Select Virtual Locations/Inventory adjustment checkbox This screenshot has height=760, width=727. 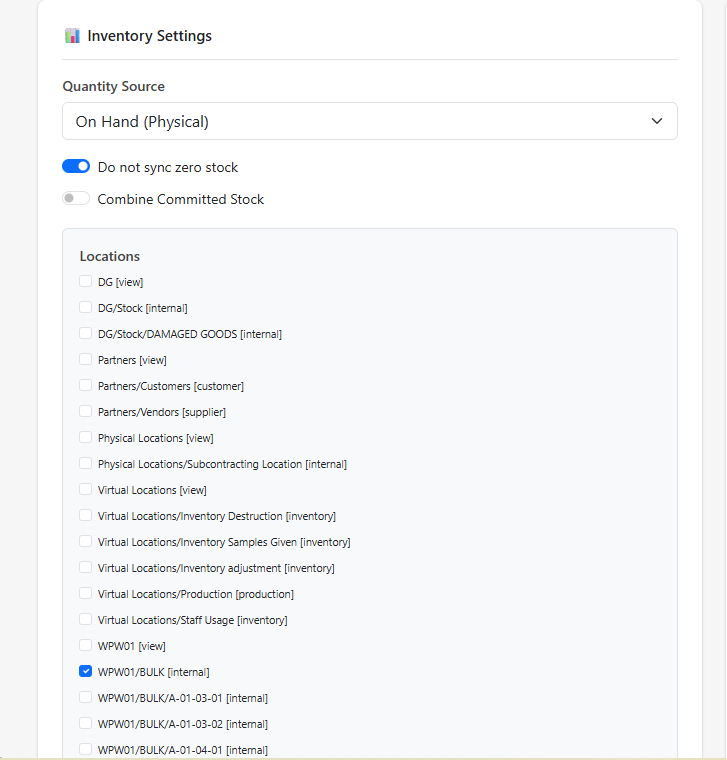[x=86, y=568]
